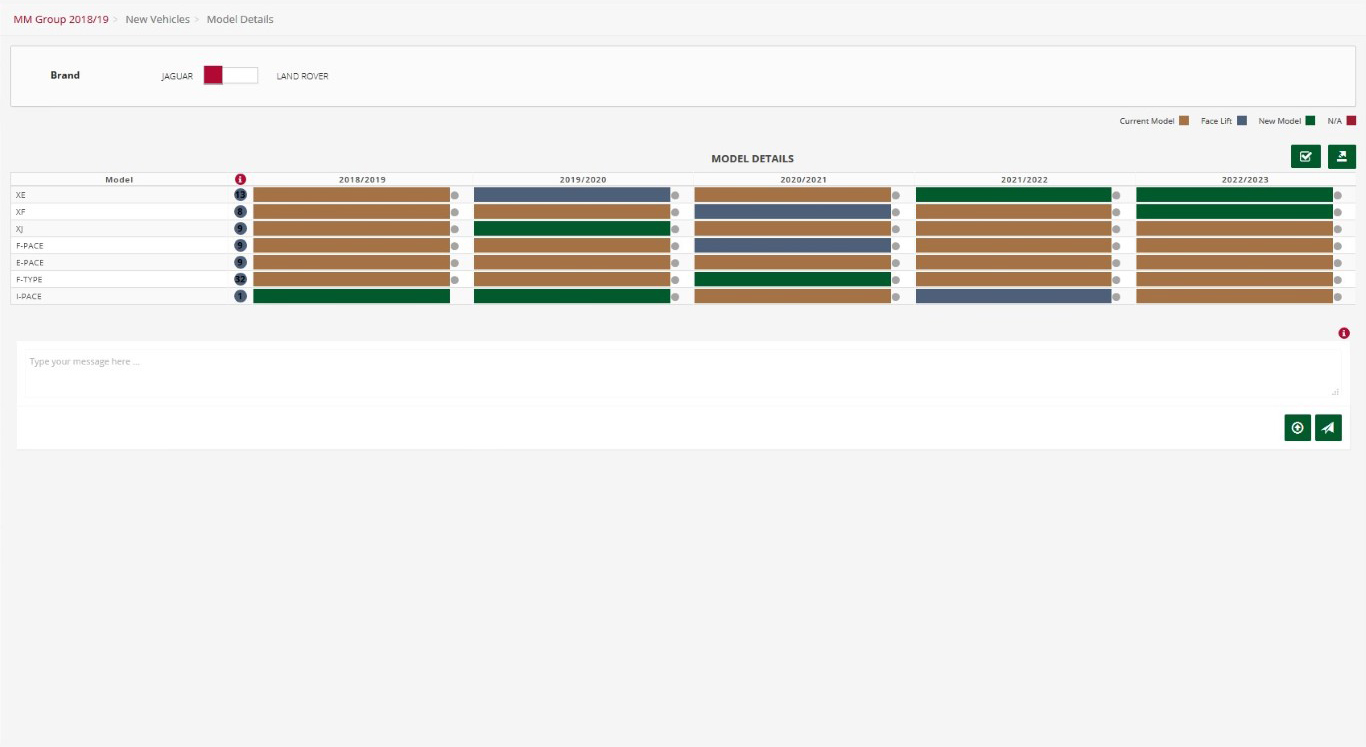This screenshot has height=747, width=1366.
Task: Open the I-PACE count badge showing 1
Action: click(240, 297)
